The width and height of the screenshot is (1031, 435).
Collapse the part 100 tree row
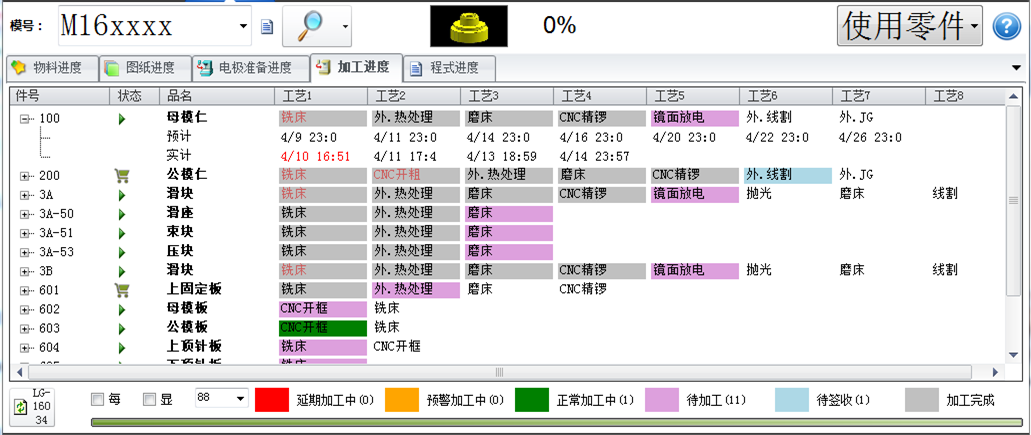click(24, 119)
